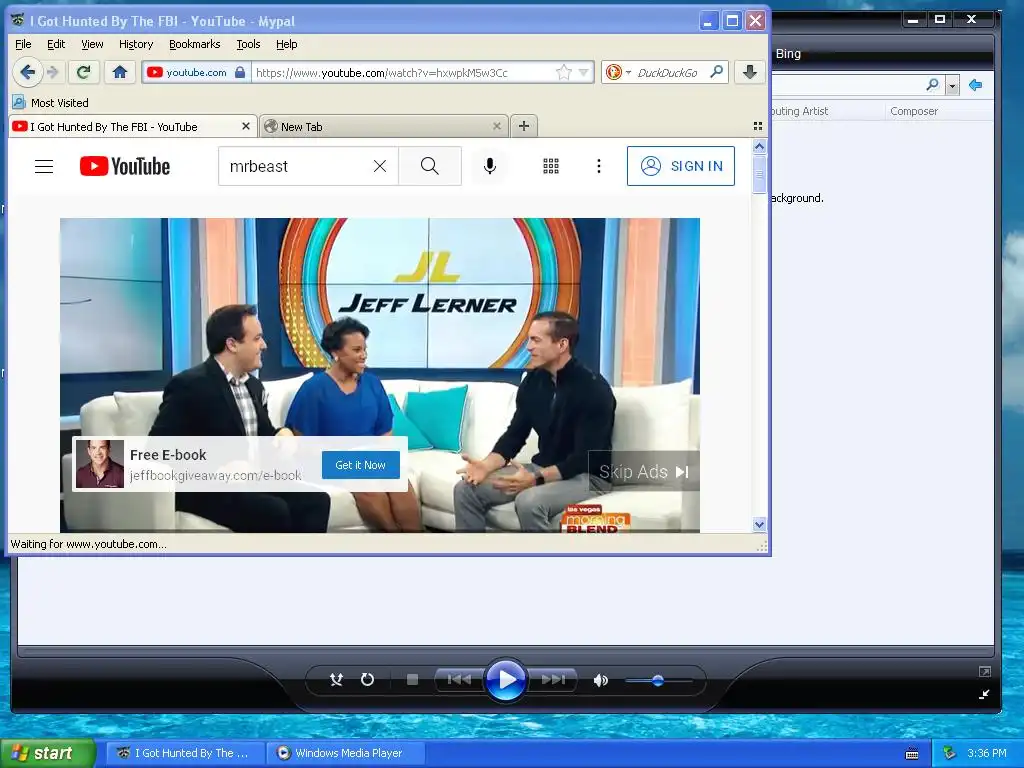
Task: Clear the mrbeast search text
Action: tap(379, 167)
